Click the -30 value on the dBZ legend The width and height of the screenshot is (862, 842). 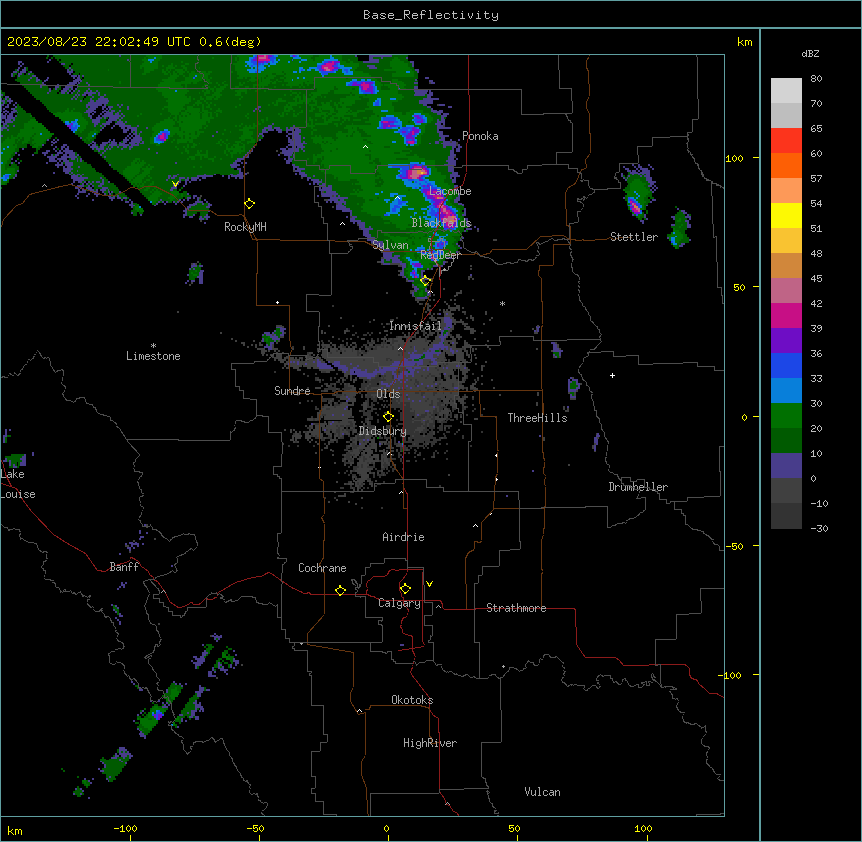pyautogui.click(x=819, y=528)
